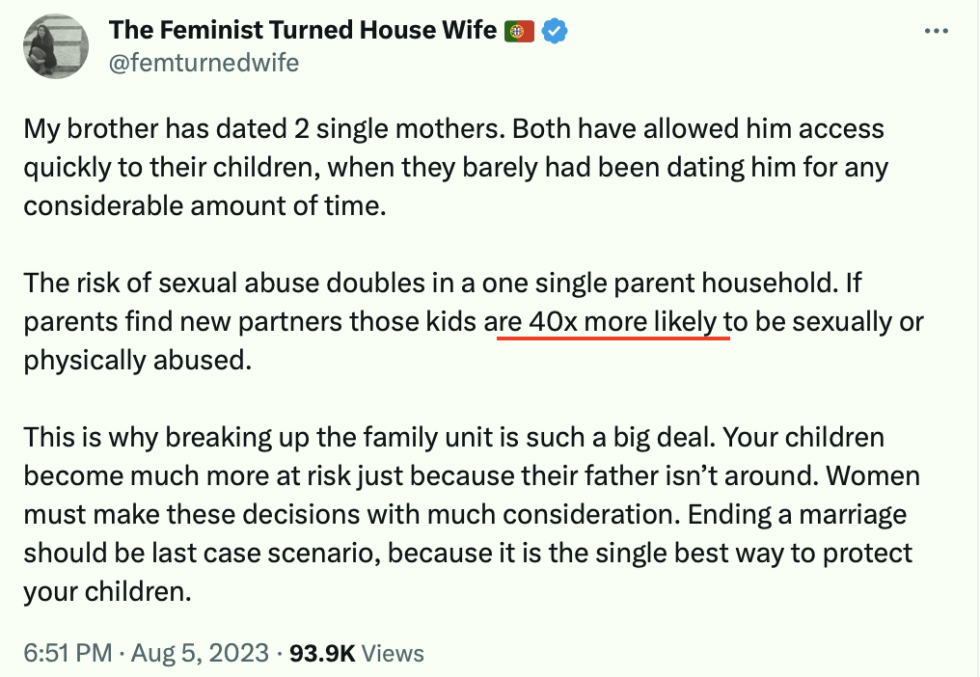Click the three-dot more options icon

coord(936,31)
